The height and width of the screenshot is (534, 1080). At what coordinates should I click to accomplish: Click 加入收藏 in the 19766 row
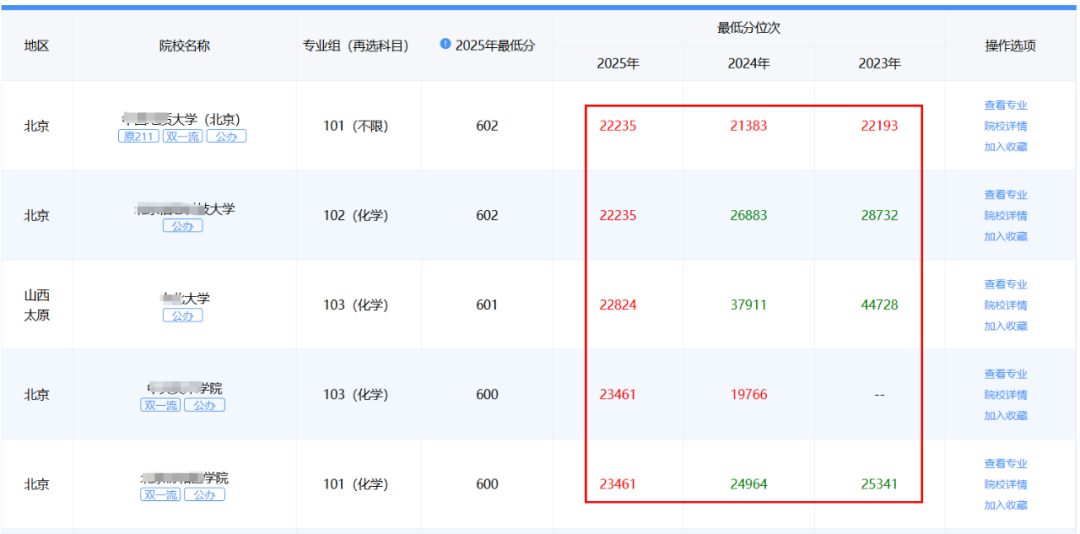tap(1006, 415)
